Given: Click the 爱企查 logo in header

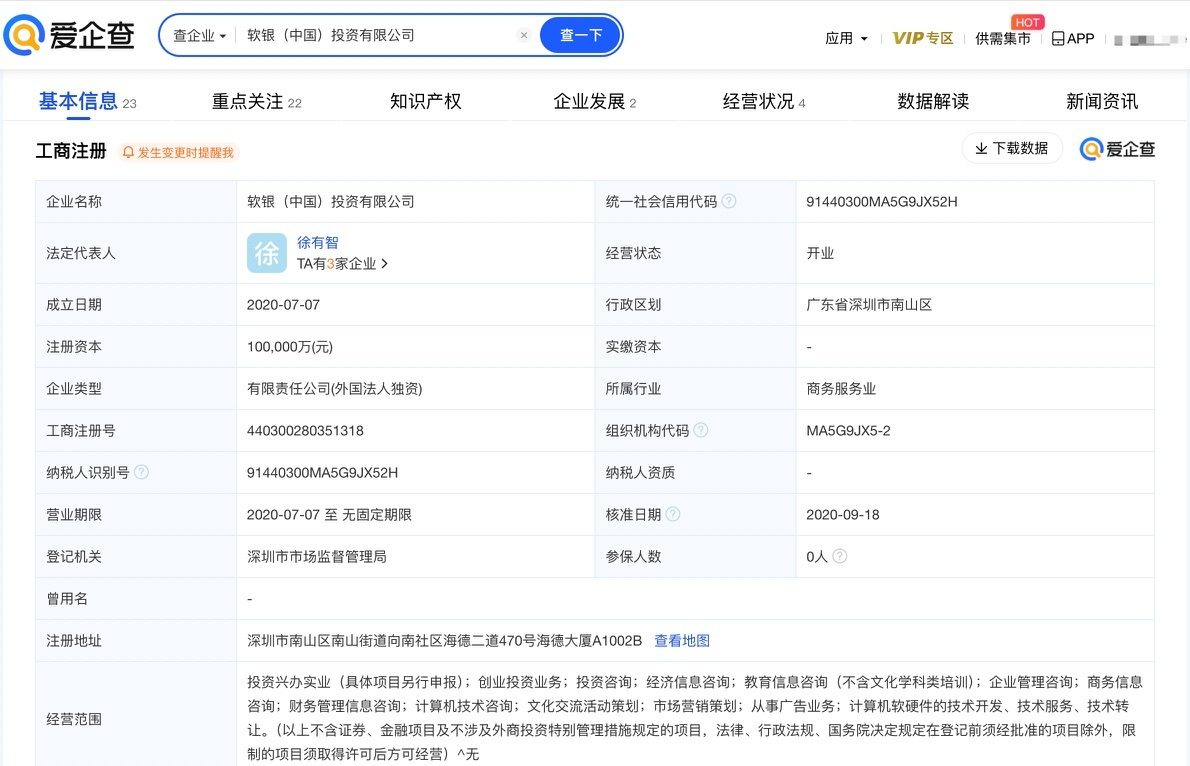Looking at the screenshot, I should 70,36.
